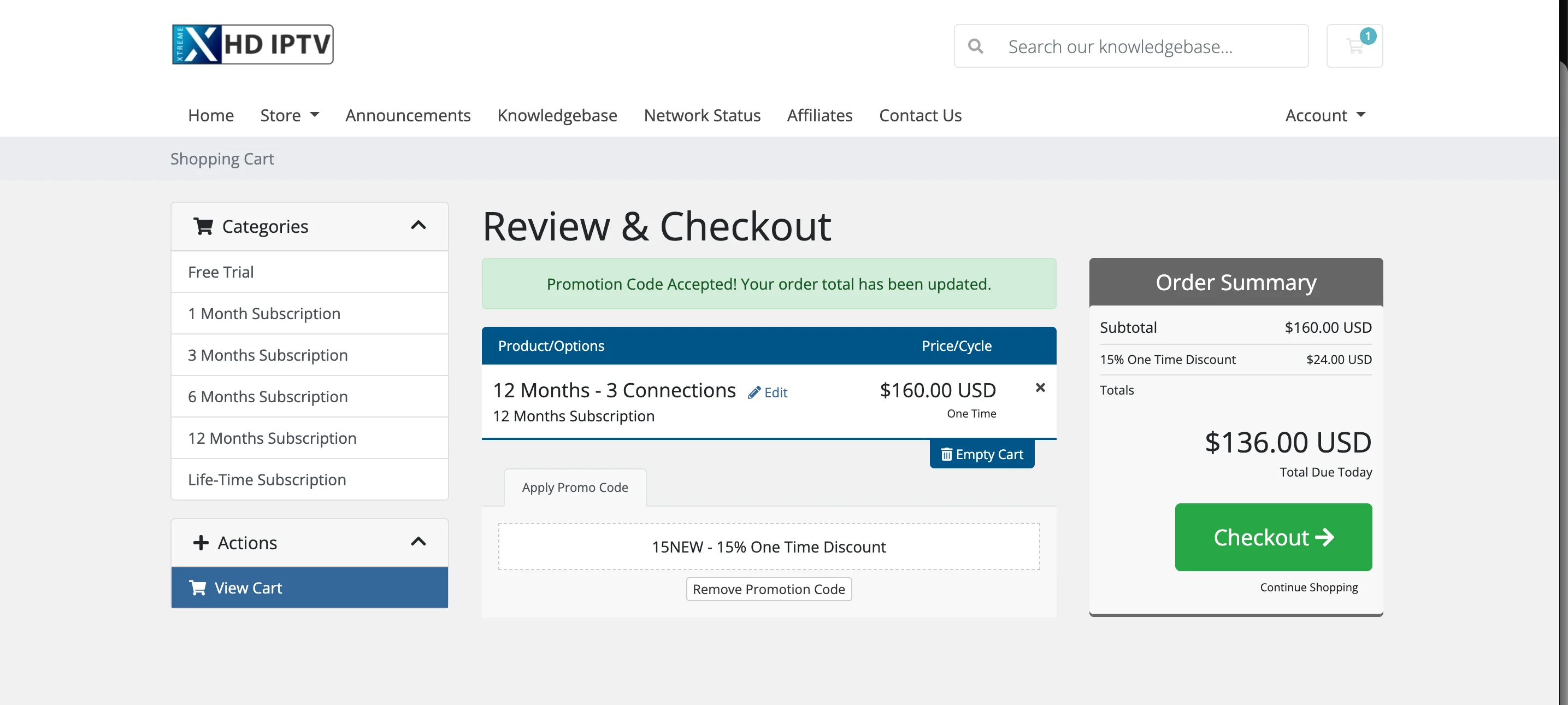The image size is (1568, 705).
Task: Click the Categories cart icon header
Action: 203,226
